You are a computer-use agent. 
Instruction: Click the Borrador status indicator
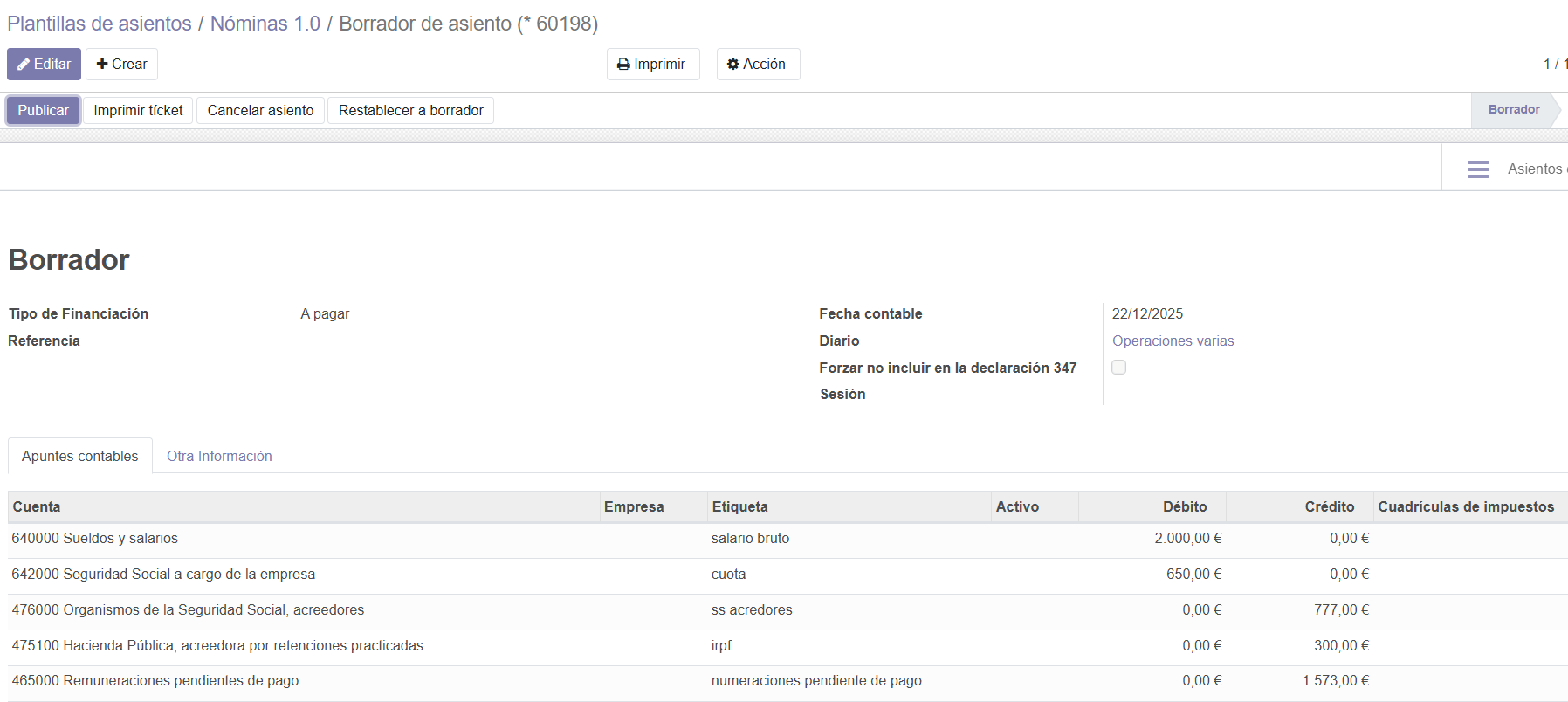(x=1513, y=110)
